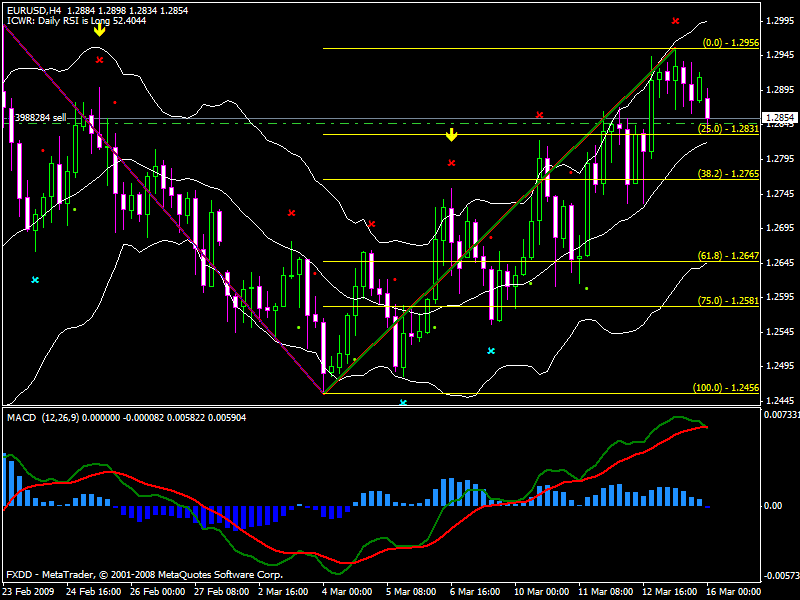Viewport: 800px width, 600px height.
Task: Click the red X marker above the 0.0 Fibonacci level
Action: pyautogui.click(x=676, y=20)
